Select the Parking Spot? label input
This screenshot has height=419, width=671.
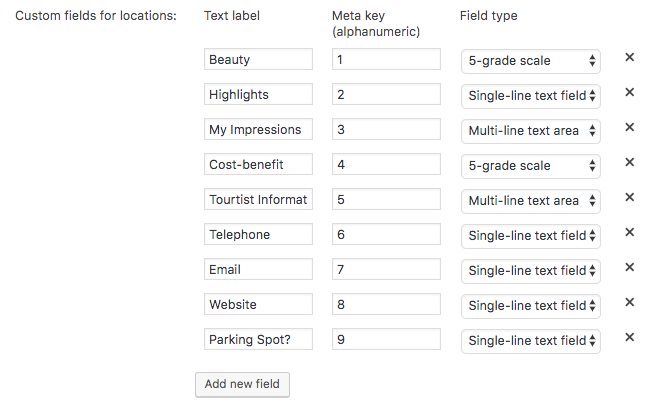[258, 340]
